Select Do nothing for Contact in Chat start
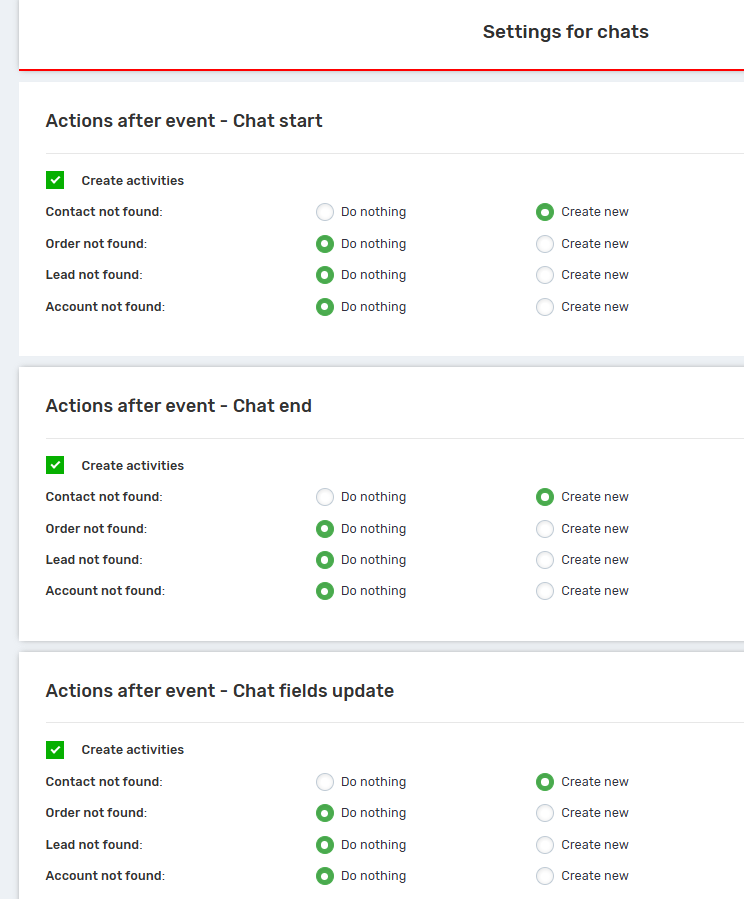The height and width of the screenshot is (899, 744). (325, 212)
